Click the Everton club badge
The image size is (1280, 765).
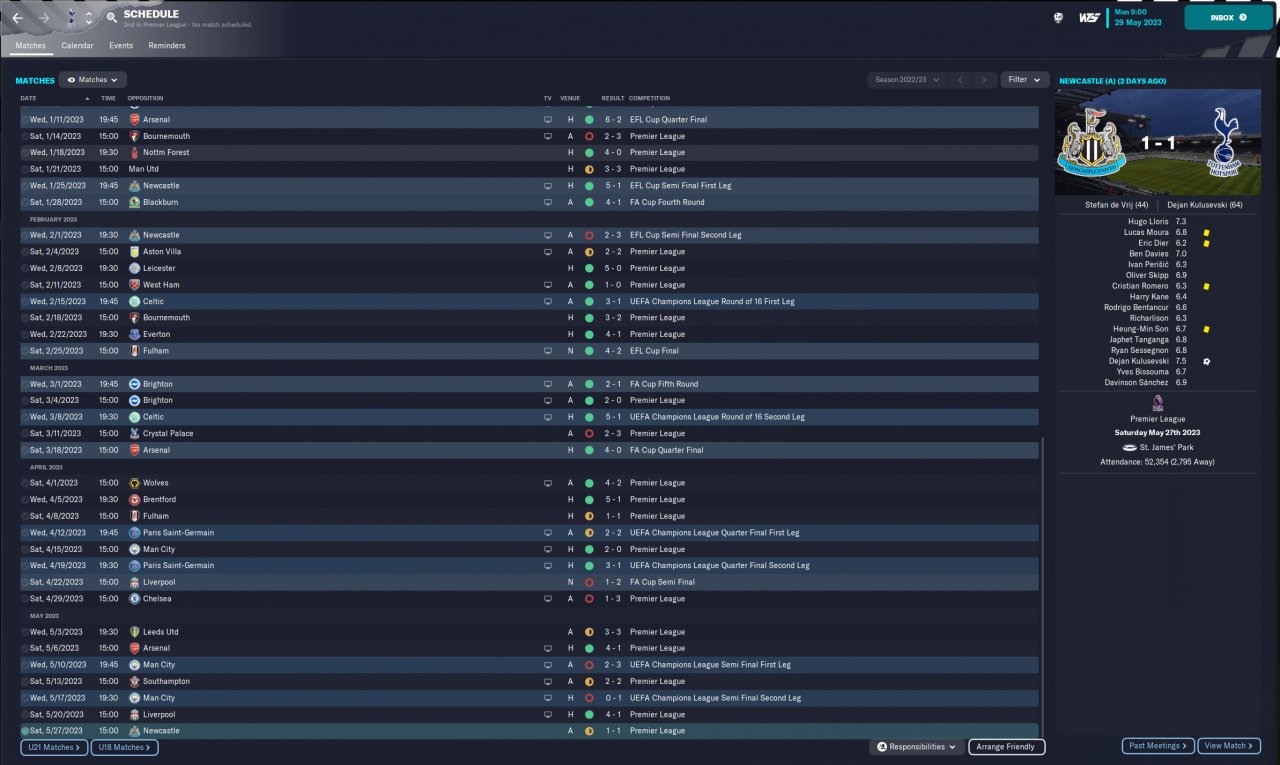pos(135,334)
